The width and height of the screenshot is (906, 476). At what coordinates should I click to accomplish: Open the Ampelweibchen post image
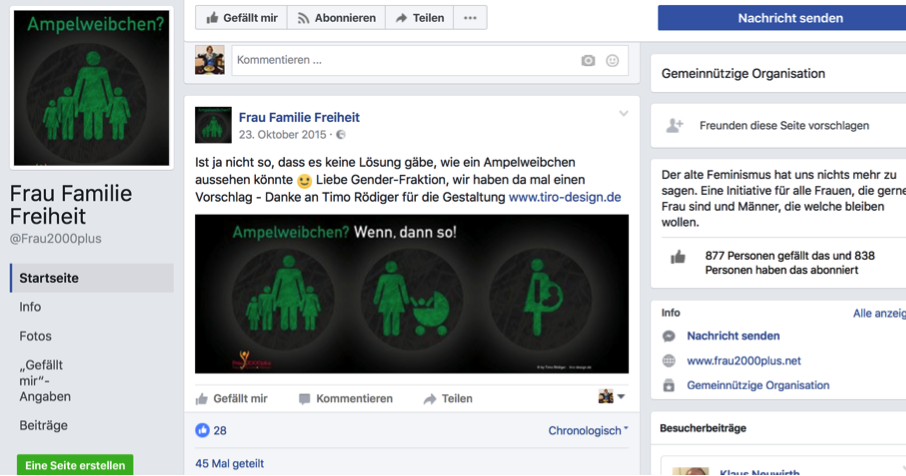tap(411, 294)
